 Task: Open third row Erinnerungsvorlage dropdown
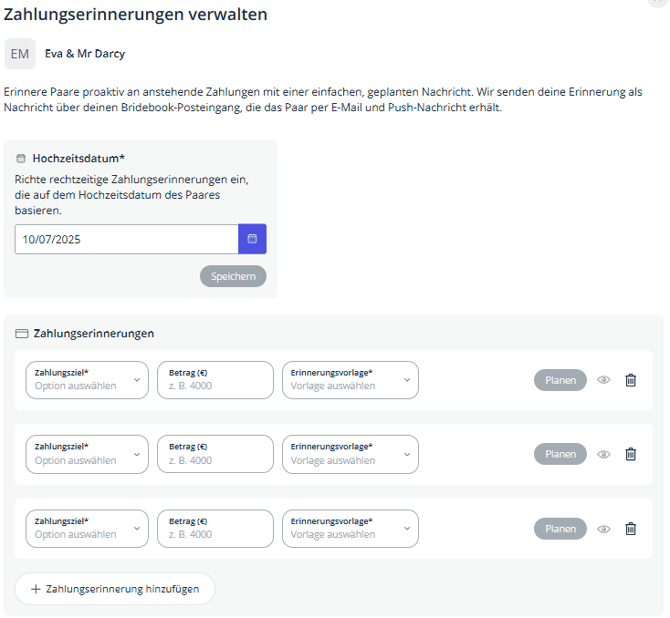[350, 528]
